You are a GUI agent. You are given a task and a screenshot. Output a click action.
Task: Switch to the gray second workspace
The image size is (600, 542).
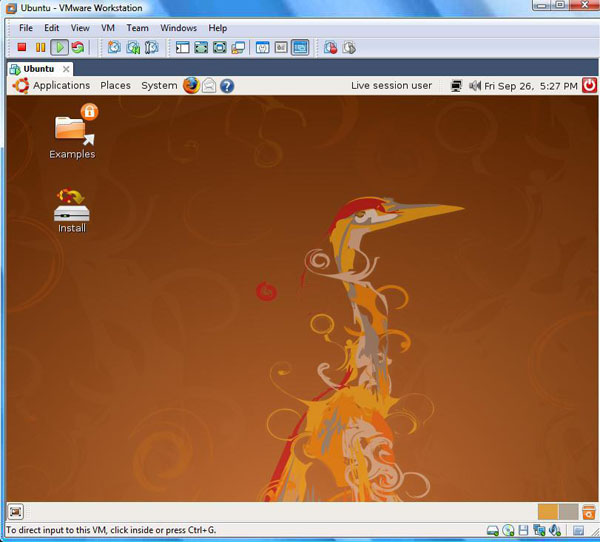pos(568,512)
